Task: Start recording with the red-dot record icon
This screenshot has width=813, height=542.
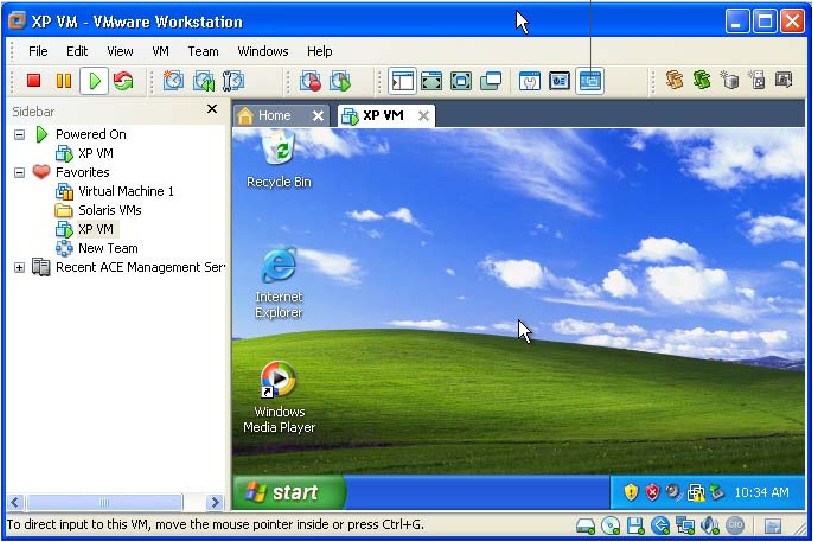Action: (x=310, y=81)
